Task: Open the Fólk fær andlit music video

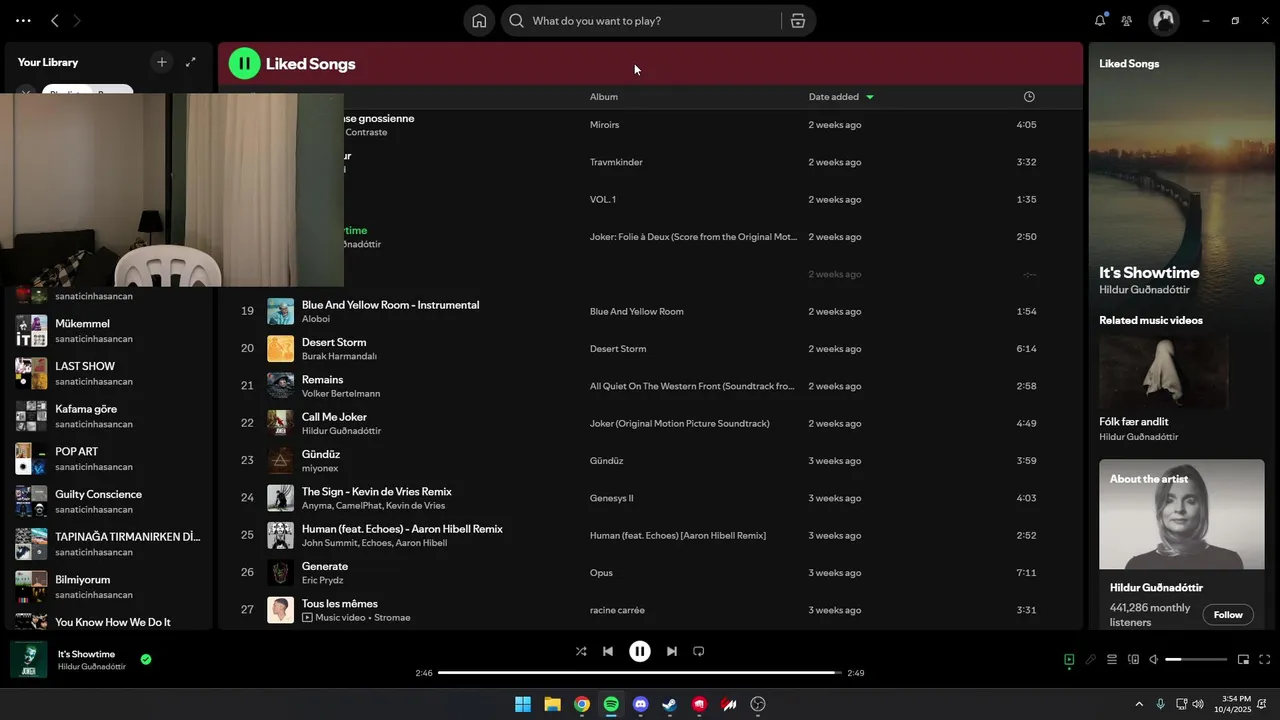Action: coord(1134,422)
